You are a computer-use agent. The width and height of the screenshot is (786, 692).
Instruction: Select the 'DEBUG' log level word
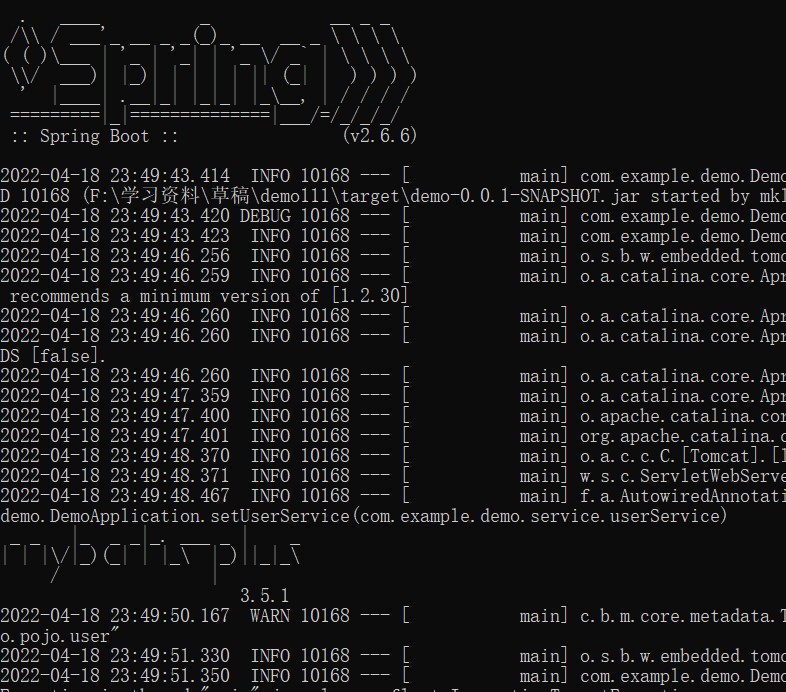tap(265, 216)
